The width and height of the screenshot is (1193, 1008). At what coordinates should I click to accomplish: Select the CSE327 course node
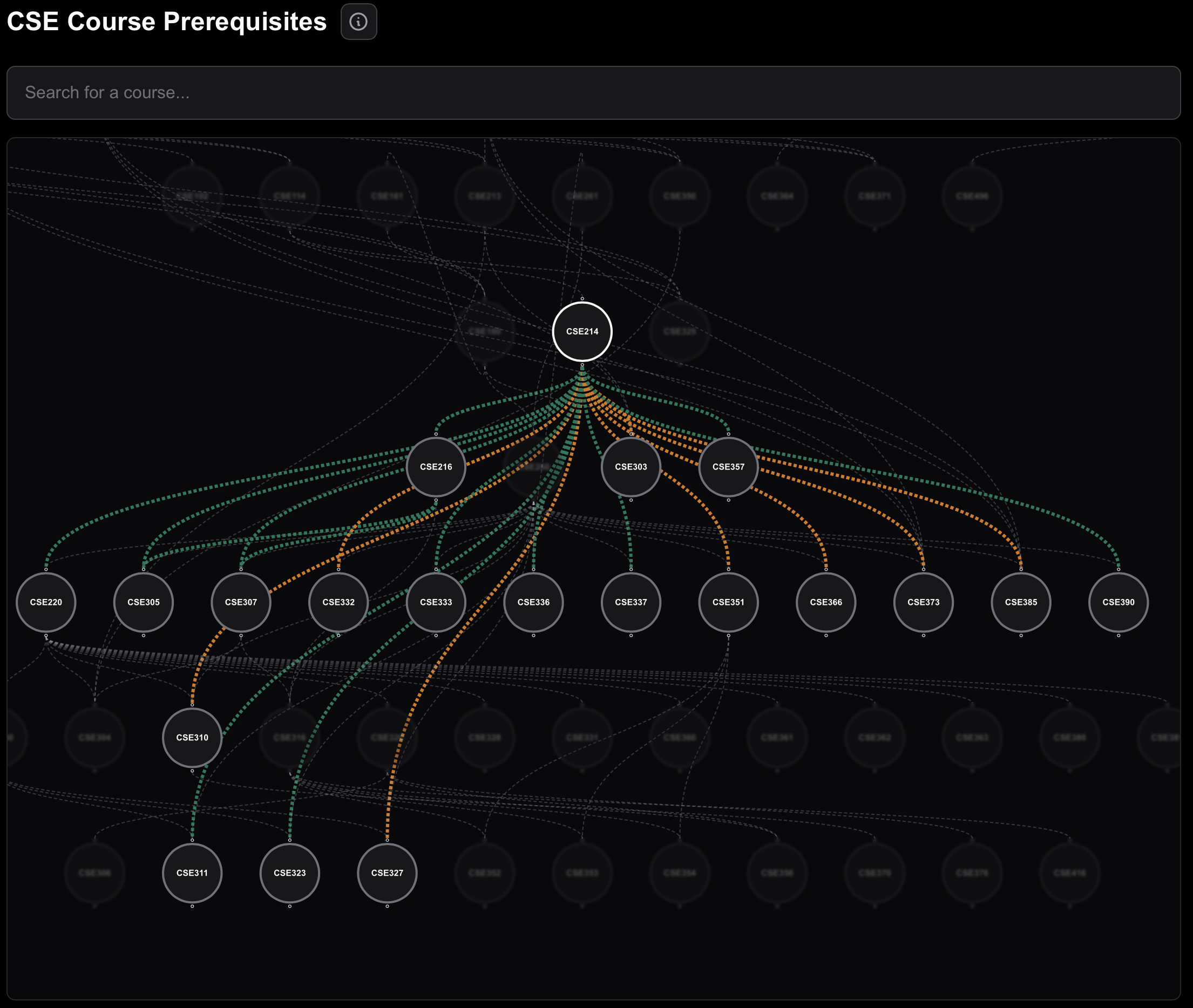(x=387, y=873)
